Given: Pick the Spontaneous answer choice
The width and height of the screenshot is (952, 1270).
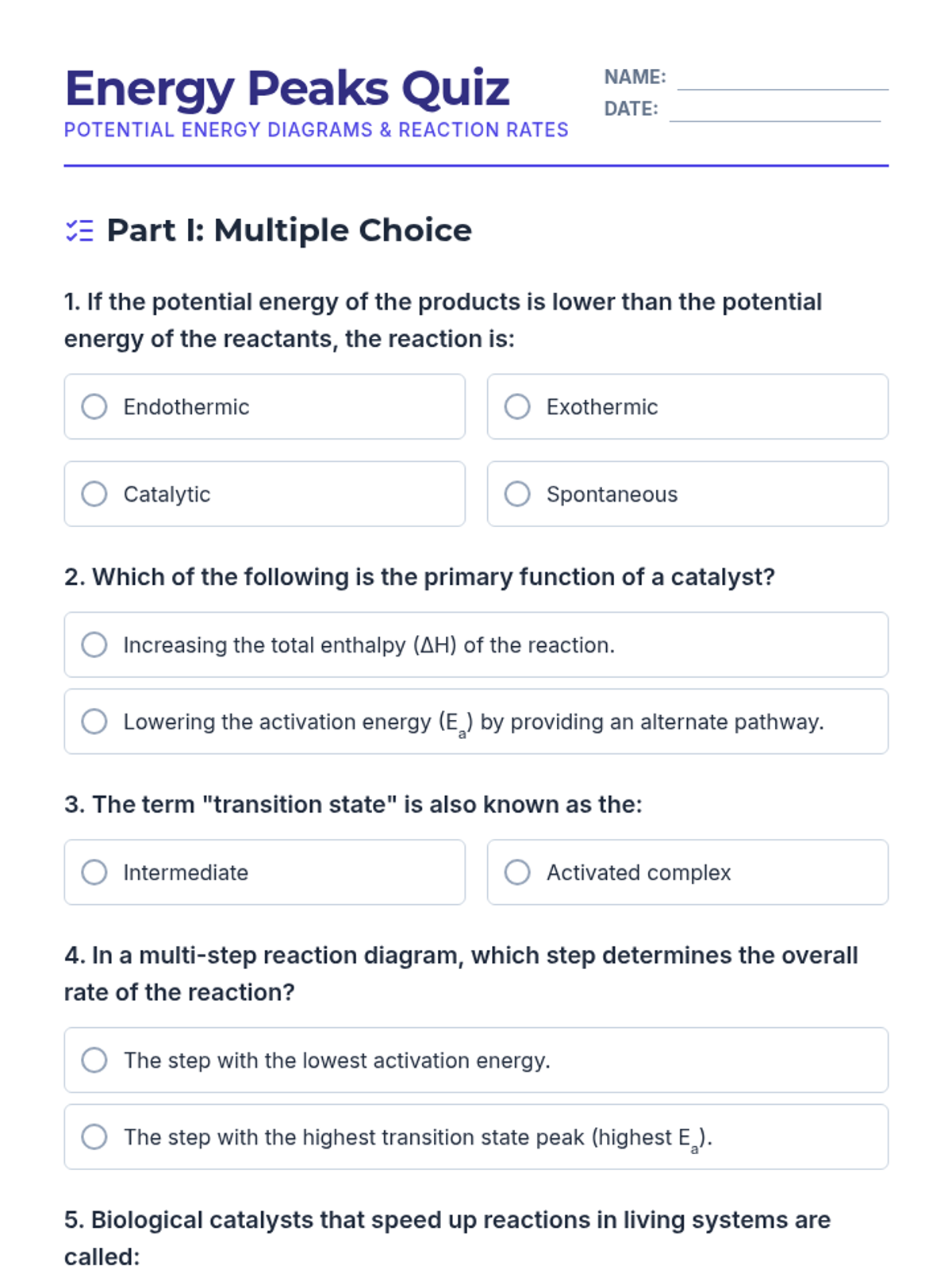Looking at the screenshot, I should point(517,494).
